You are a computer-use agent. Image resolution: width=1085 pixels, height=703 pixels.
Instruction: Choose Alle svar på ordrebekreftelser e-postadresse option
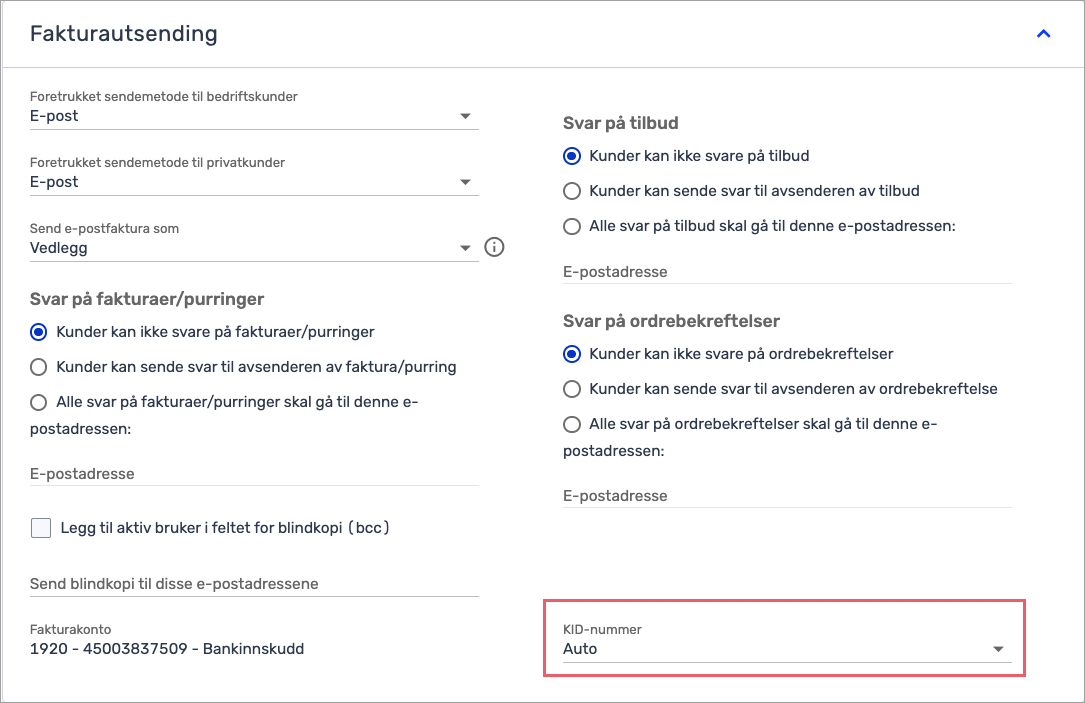[572, 424]
